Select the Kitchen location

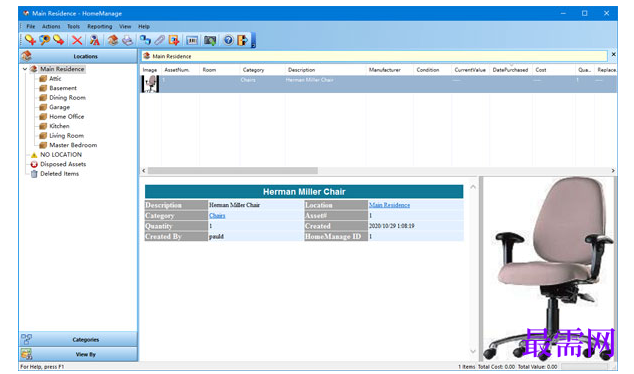point(59,126)
